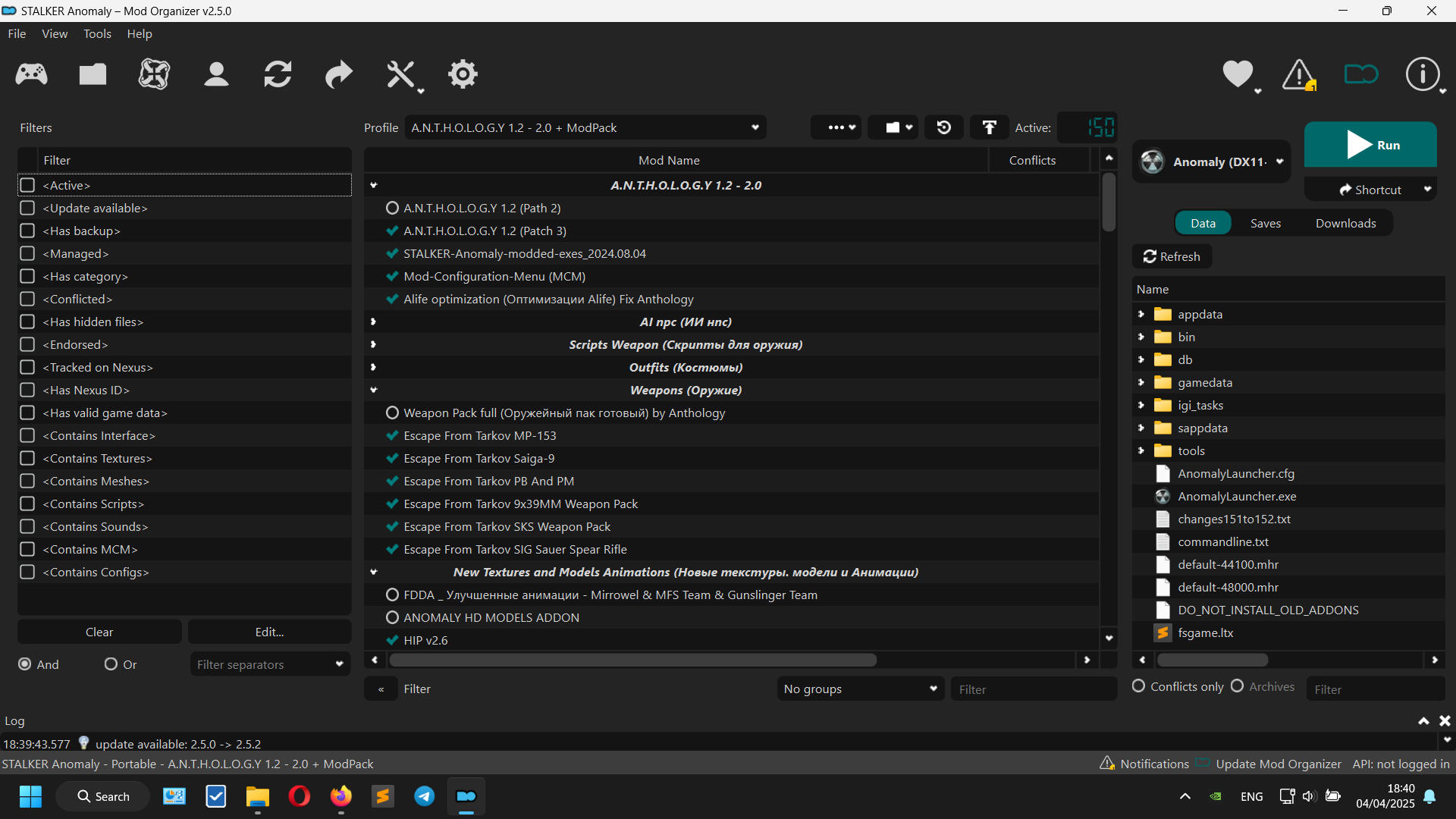Viewport: 1456px width, 819px height.
Task: Open the notifications warning triangle icon
Action: pos(1299,74)
